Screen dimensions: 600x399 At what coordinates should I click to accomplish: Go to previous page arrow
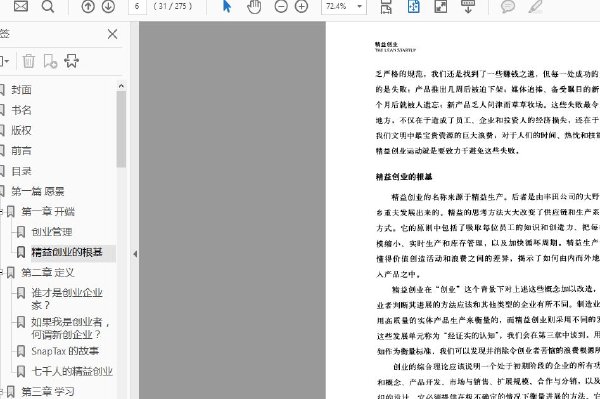tap(88, 7)
